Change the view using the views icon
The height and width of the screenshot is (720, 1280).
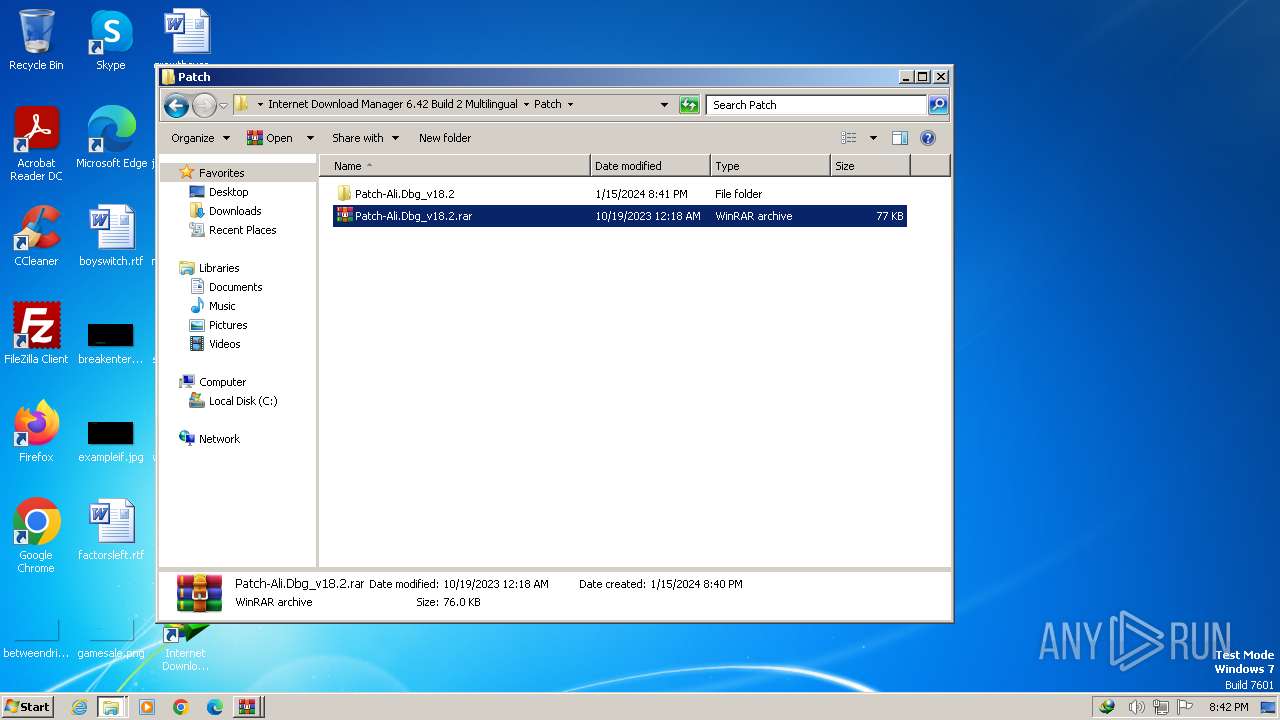click(849, 138)
